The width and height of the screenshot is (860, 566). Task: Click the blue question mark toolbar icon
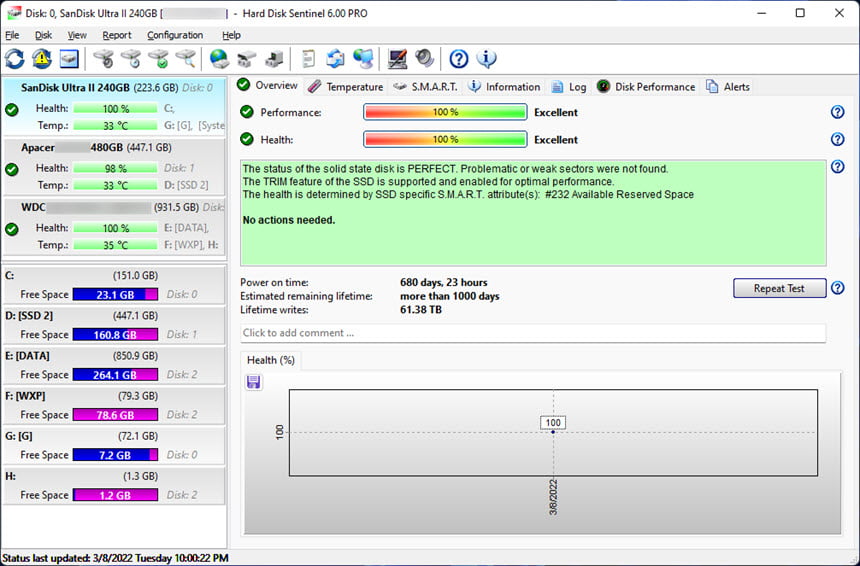tap(459, 59)
